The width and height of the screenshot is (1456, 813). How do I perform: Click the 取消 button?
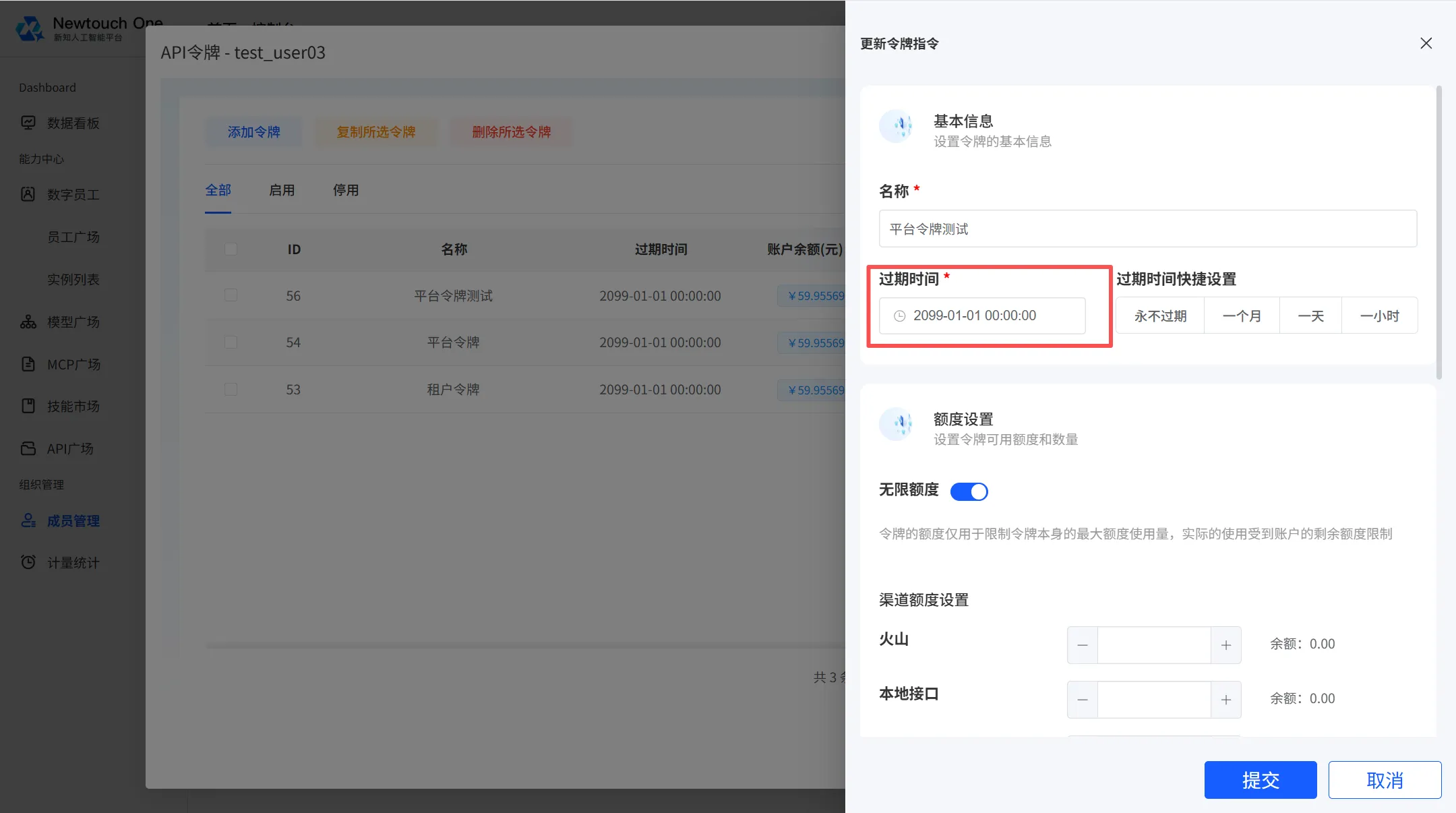click(1385, 780)
